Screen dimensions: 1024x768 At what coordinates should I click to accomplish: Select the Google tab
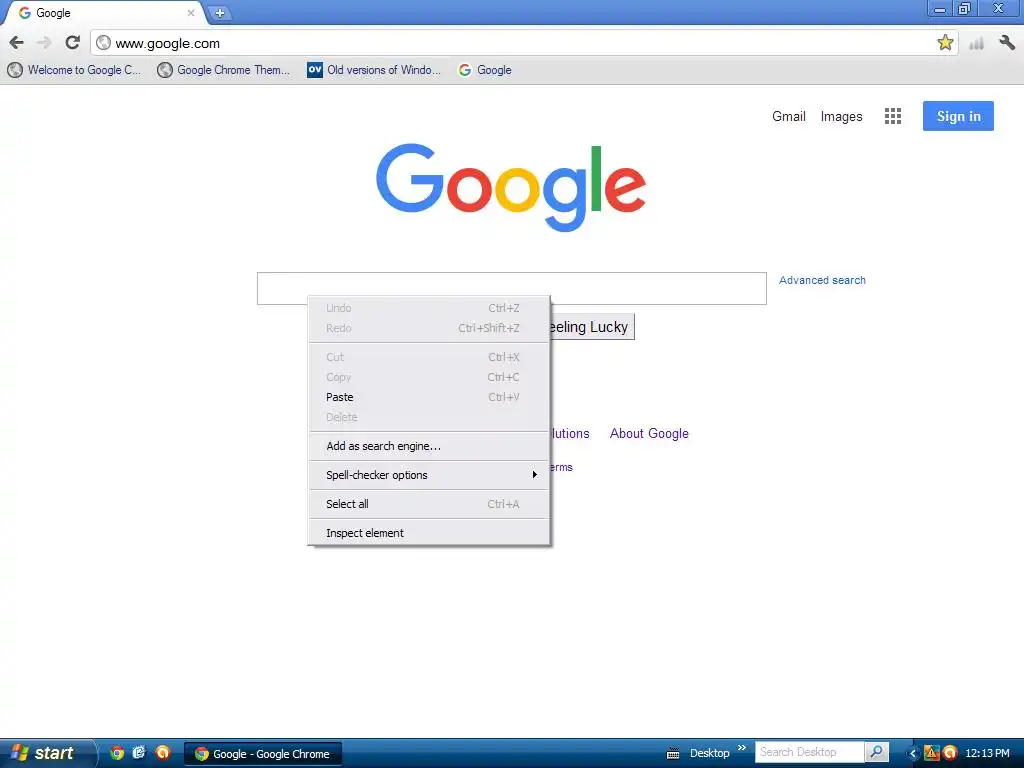[x=104, y=13]
